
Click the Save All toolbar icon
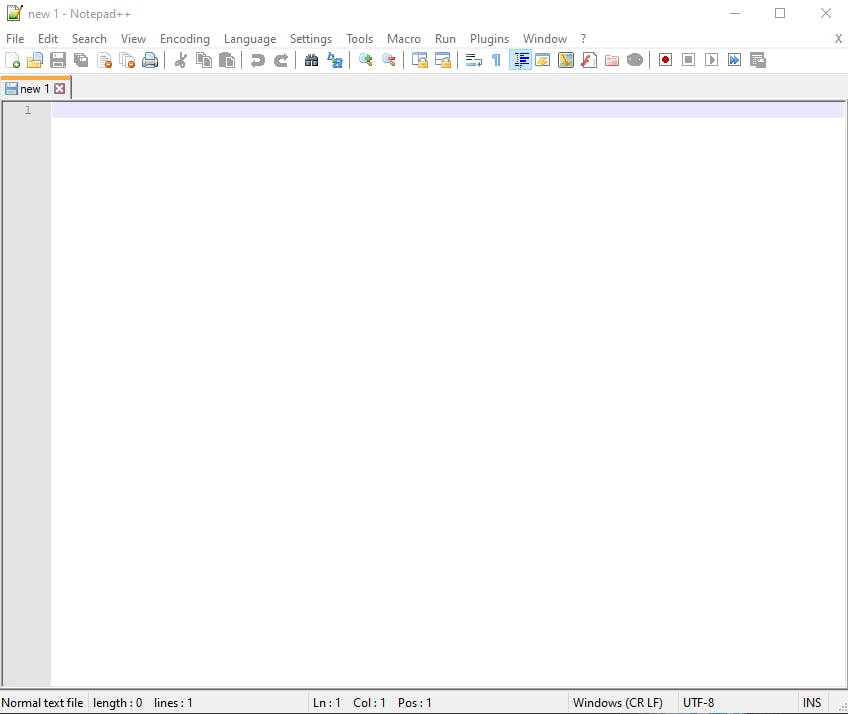click(x=81, y=60)
